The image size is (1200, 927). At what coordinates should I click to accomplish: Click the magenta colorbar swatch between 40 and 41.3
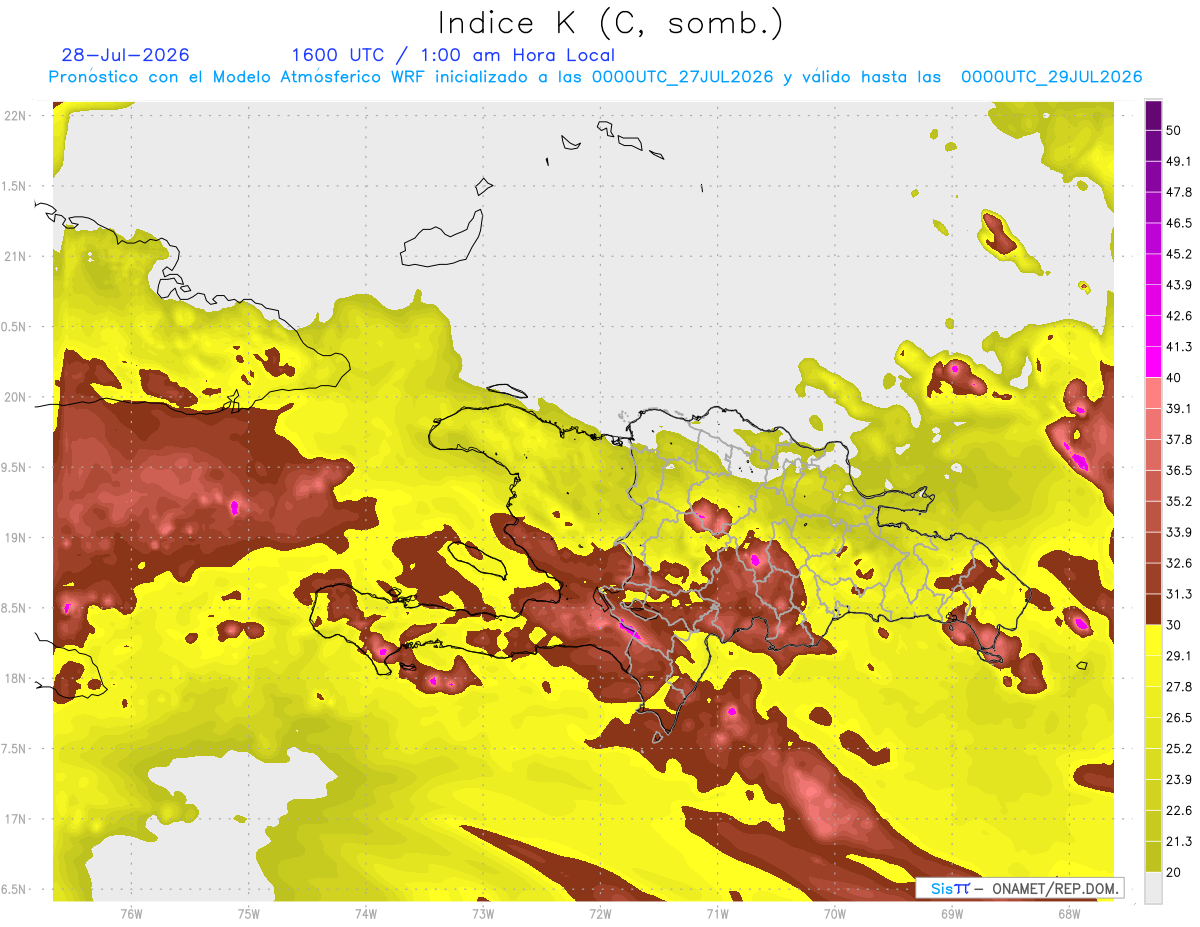[x=1153, y=362]
